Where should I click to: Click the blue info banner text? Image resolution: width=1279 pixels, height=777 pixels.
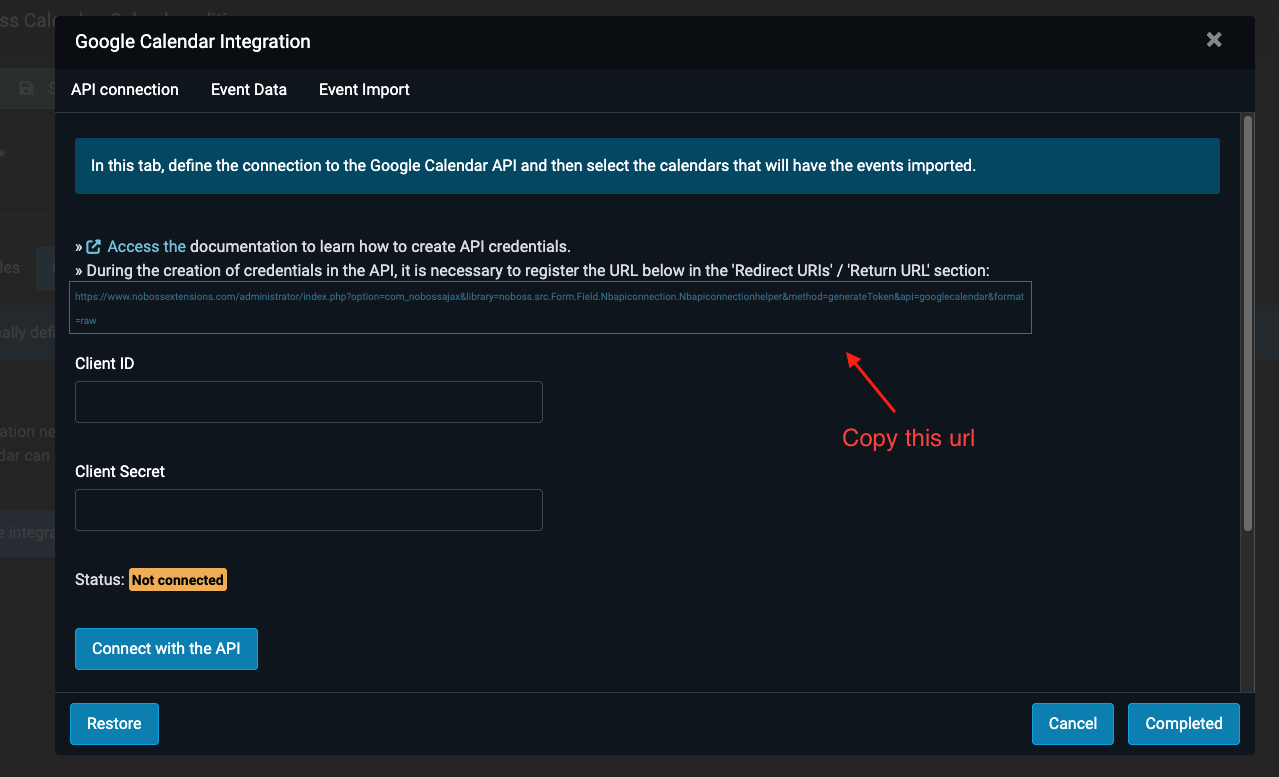click(533, 166)
